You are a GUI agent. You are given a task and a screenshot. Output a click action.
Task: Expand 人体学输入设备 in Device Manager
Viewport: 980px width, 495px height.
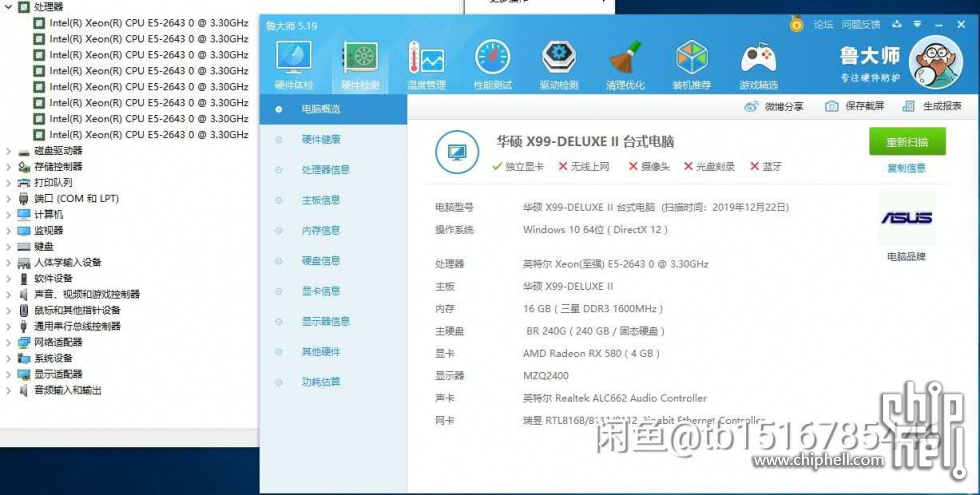point(8,262)
